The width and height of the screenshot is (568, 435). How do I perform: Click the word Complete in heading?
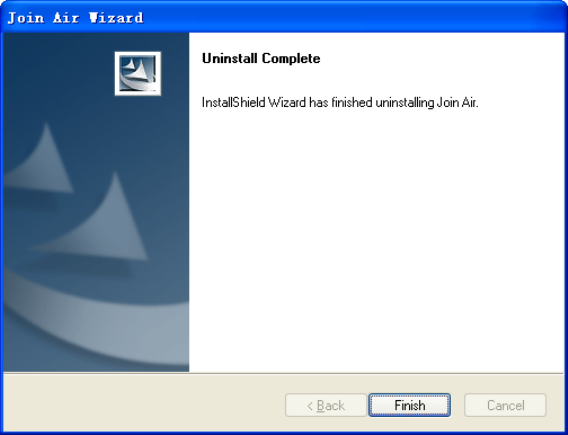tap(291, 58)
